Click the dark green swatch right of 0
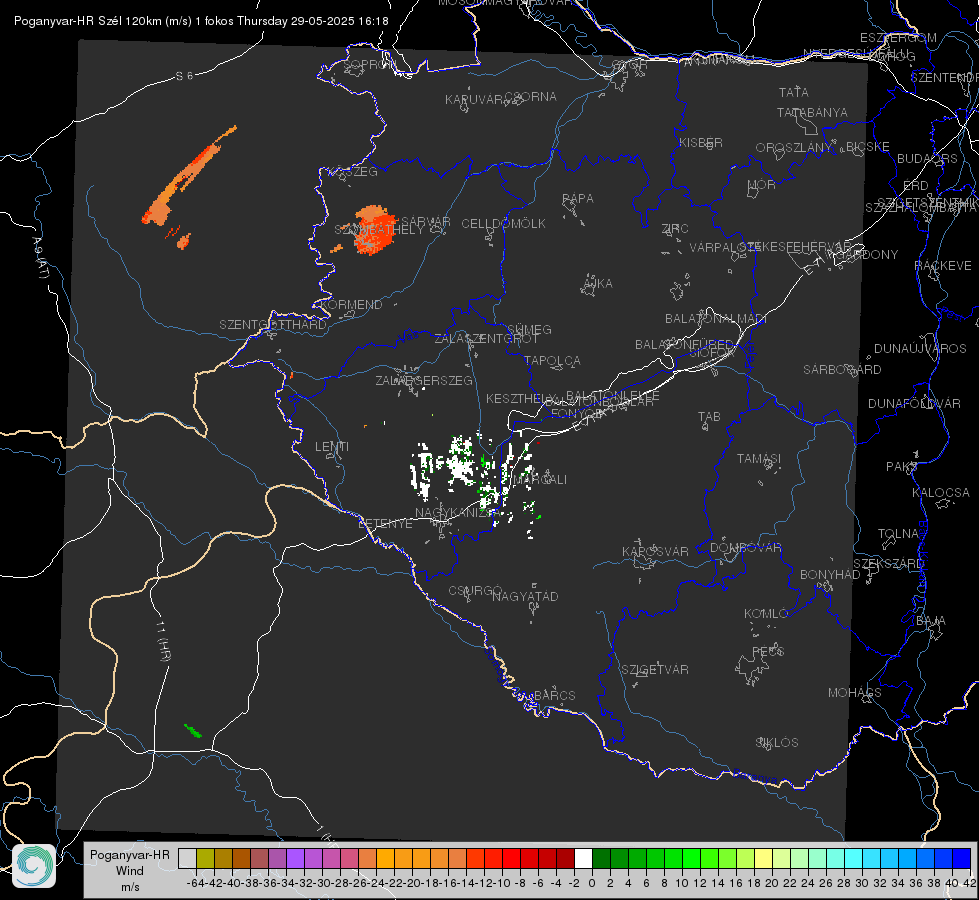Screen dimensions: 979x900 coord(601,858)
